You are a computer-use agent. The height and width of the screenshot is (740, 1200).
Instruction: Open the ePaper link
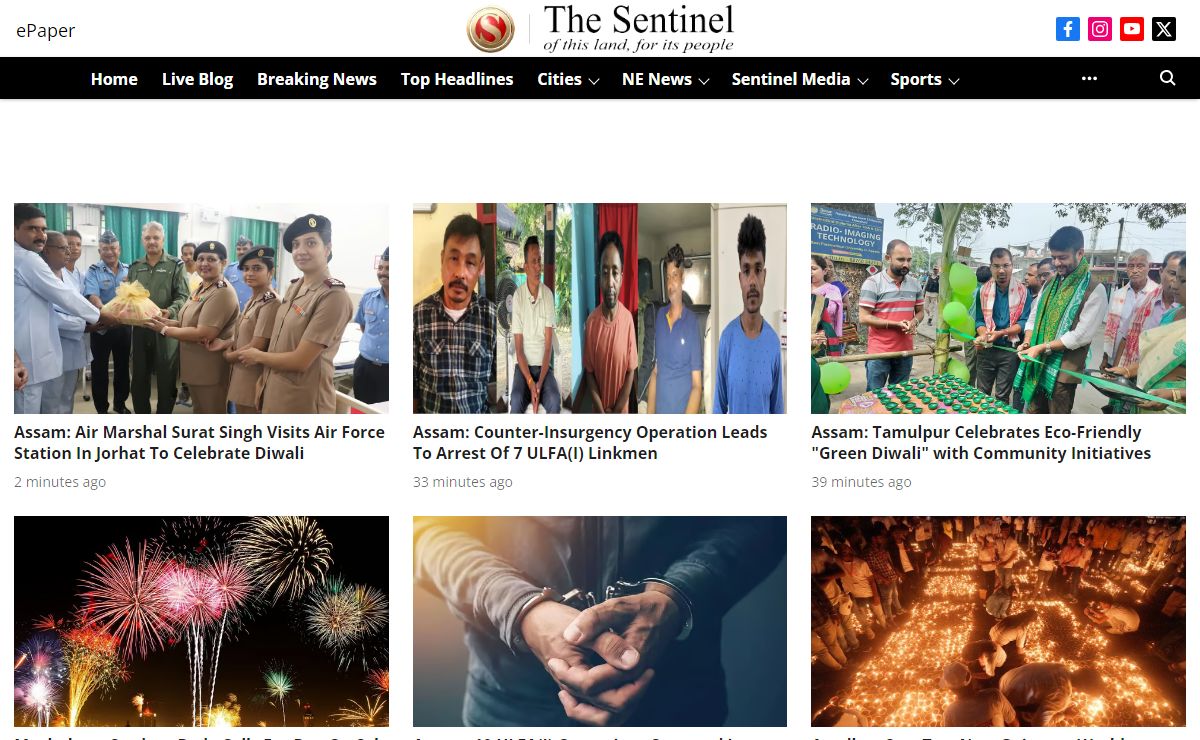point(46,30)
